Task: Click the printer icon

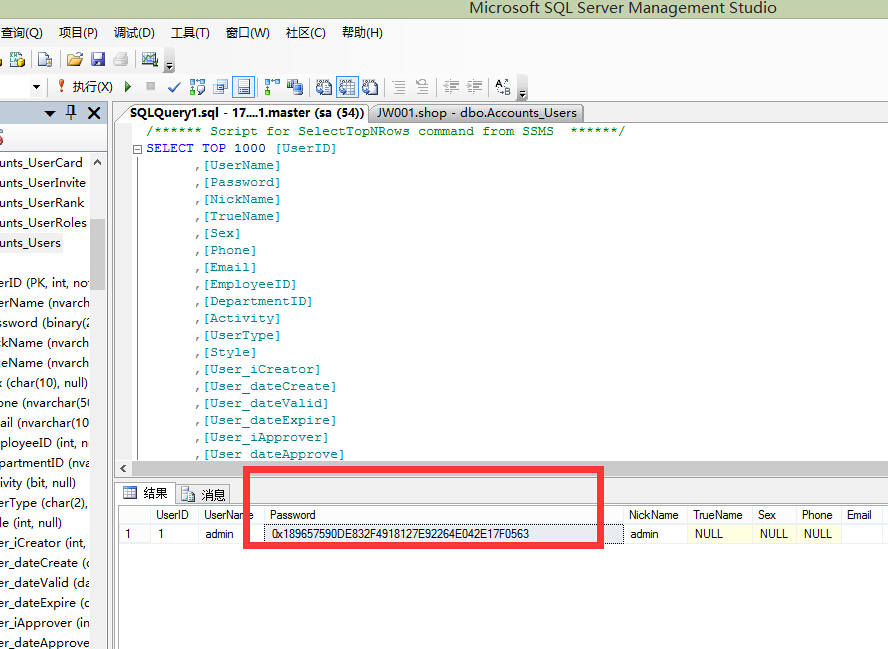Action: pyautogui.click(x=121, y=59)
